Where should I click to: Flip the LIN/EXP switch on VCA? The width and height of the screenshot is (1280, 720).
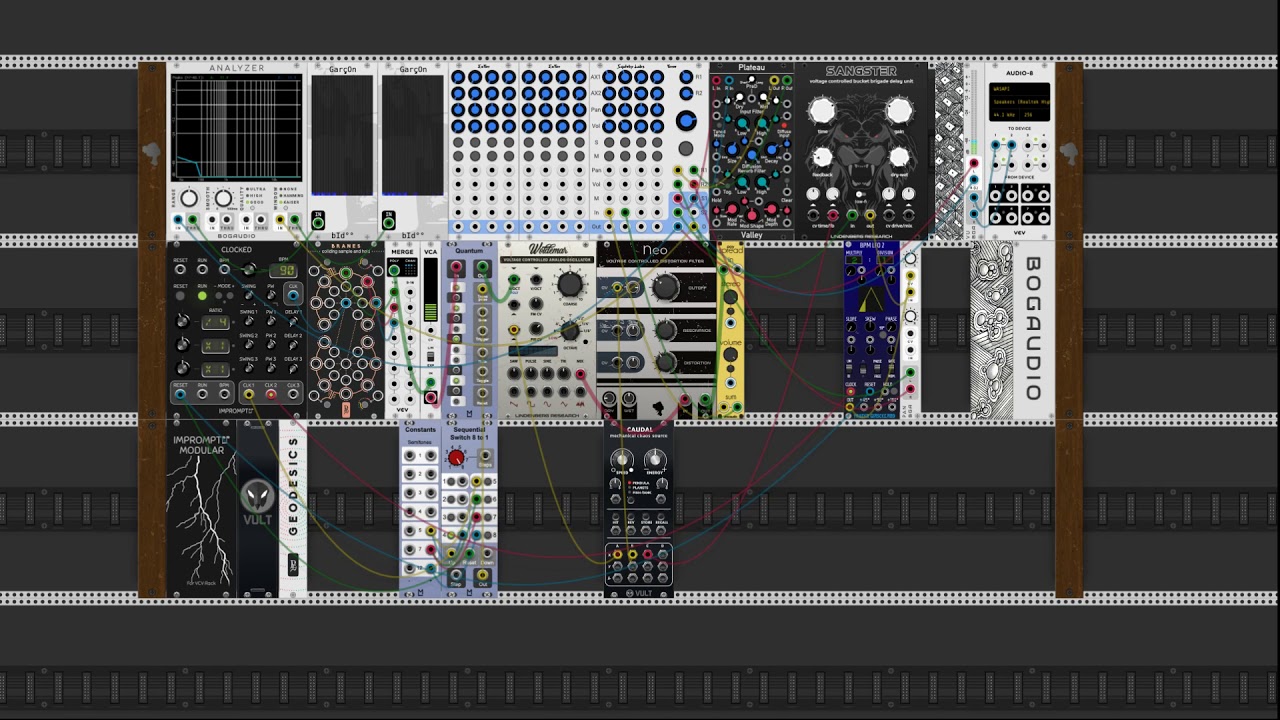430,357
